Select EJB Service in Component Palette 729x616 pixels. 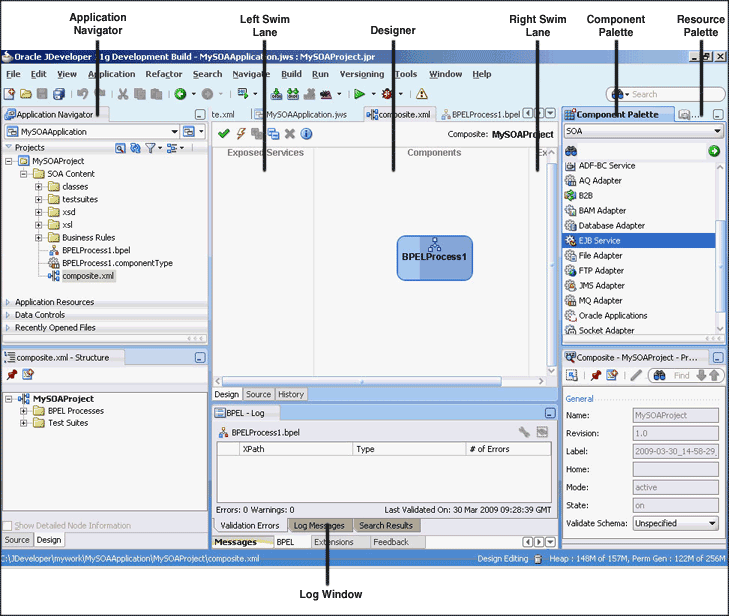click(639, 240)
